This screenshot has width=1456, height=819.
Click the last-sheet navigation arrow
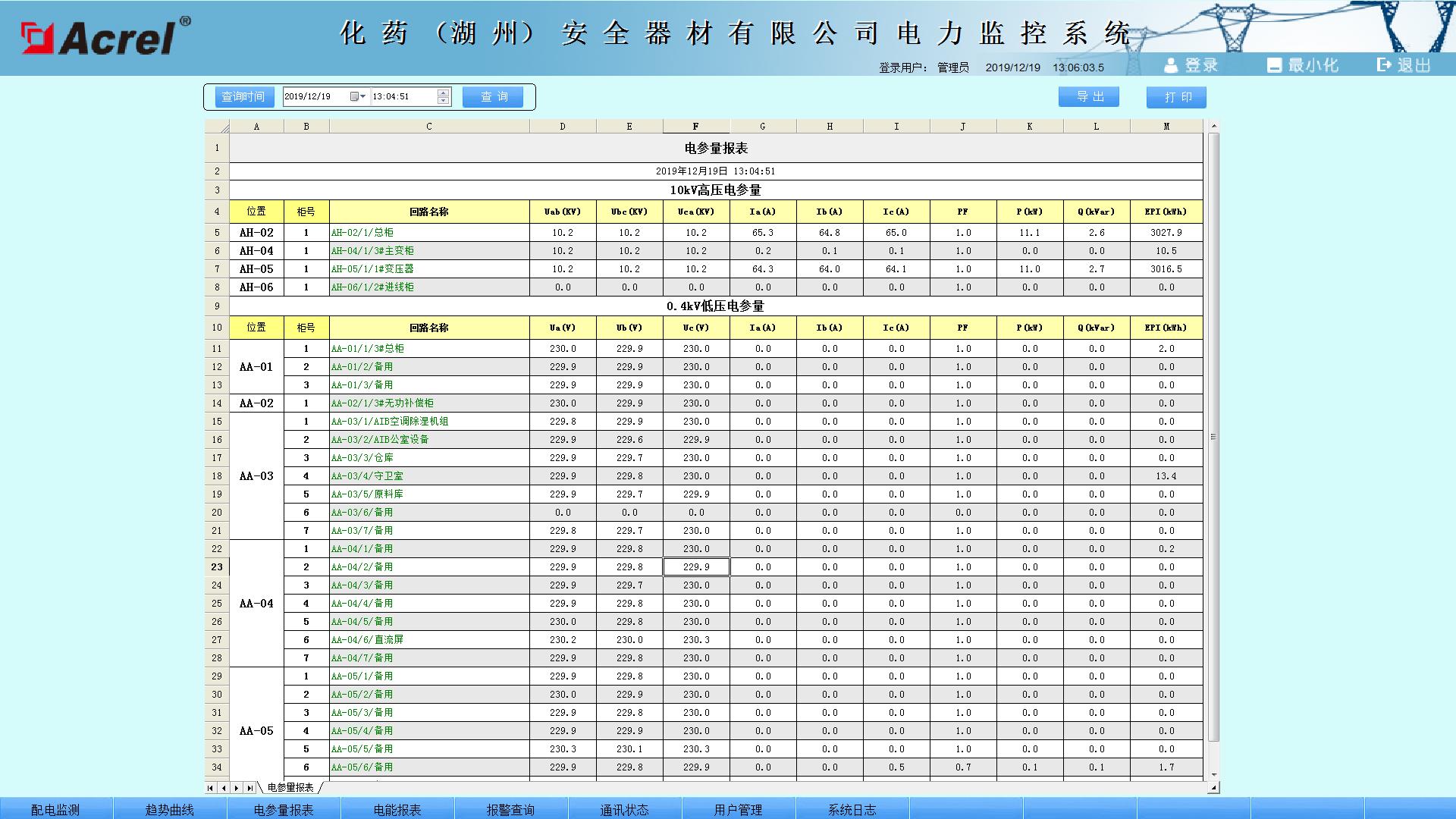(x=249, y=789)
